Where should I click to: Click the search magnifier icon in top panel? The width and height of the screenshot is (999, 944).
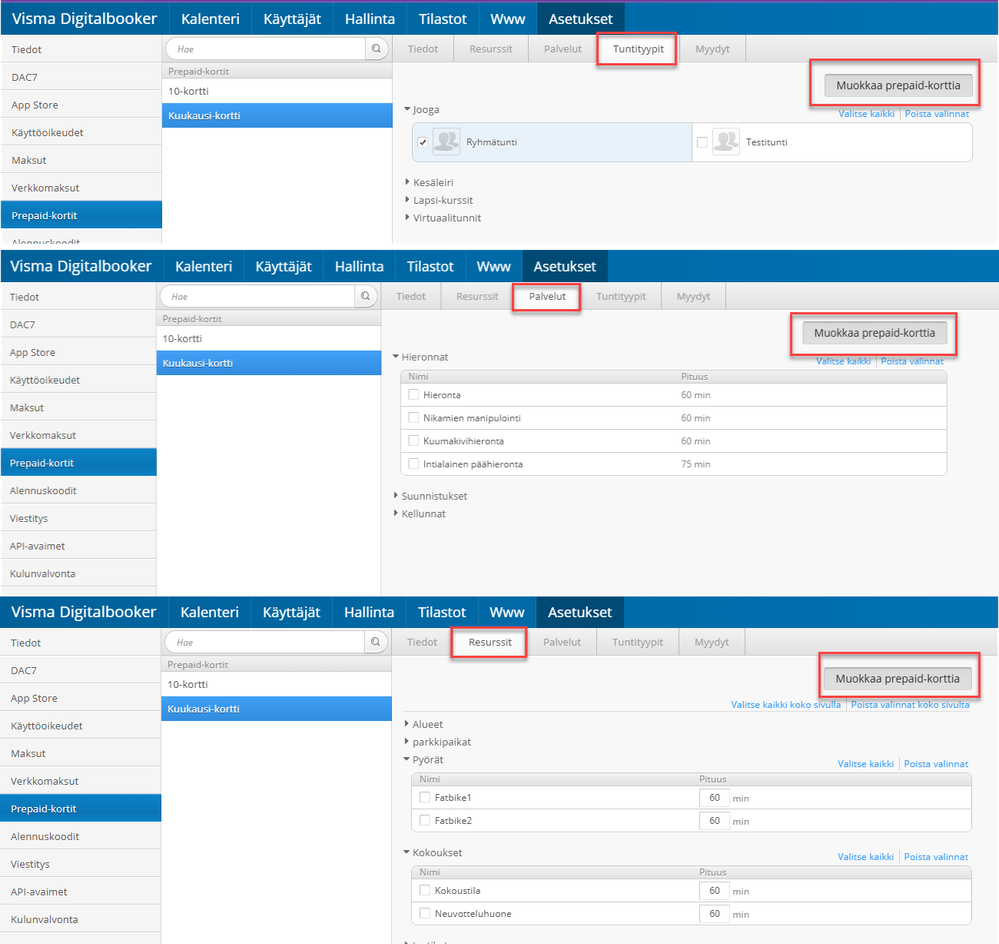point(377,48)
